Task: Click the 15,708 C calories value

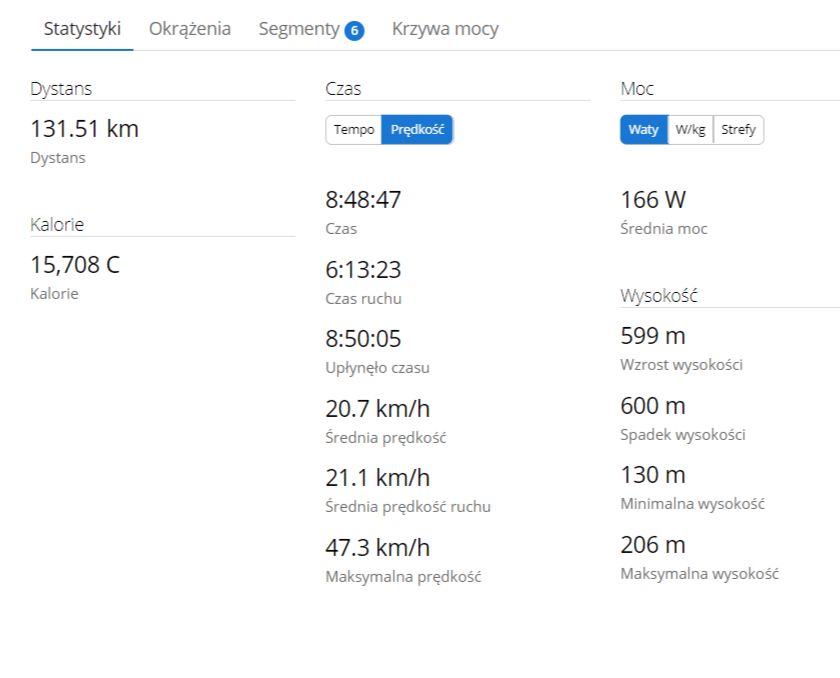Action: click(75, 265)
